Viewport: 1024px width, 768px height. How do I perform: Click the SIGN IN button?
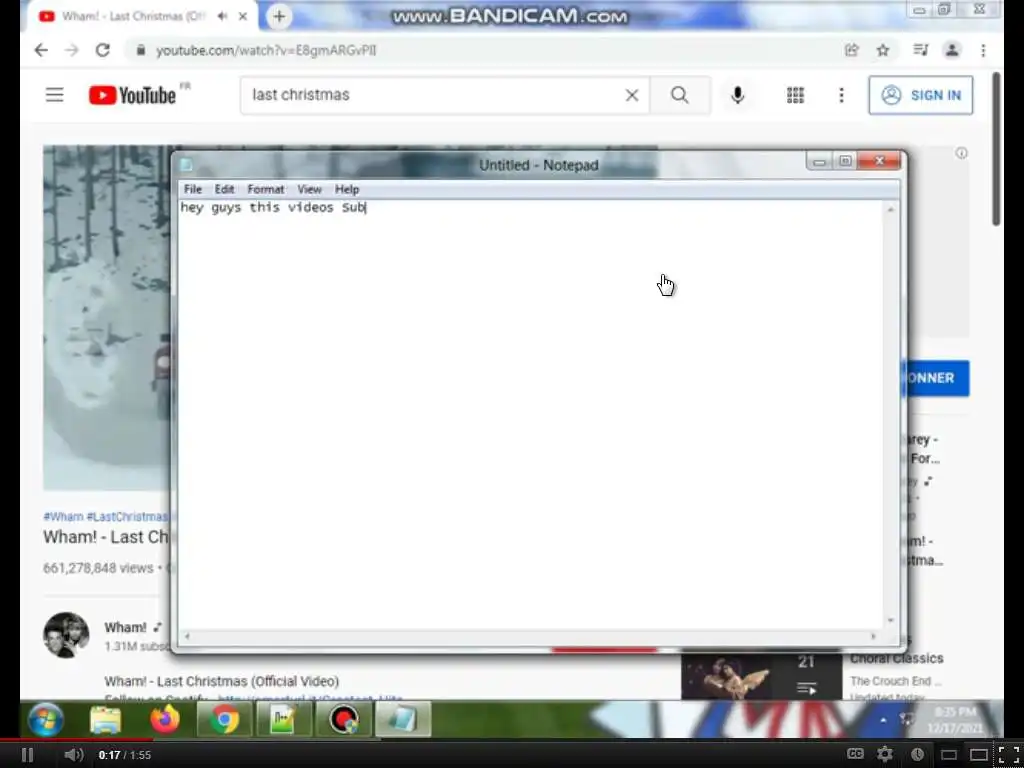[x=920, y=95]
